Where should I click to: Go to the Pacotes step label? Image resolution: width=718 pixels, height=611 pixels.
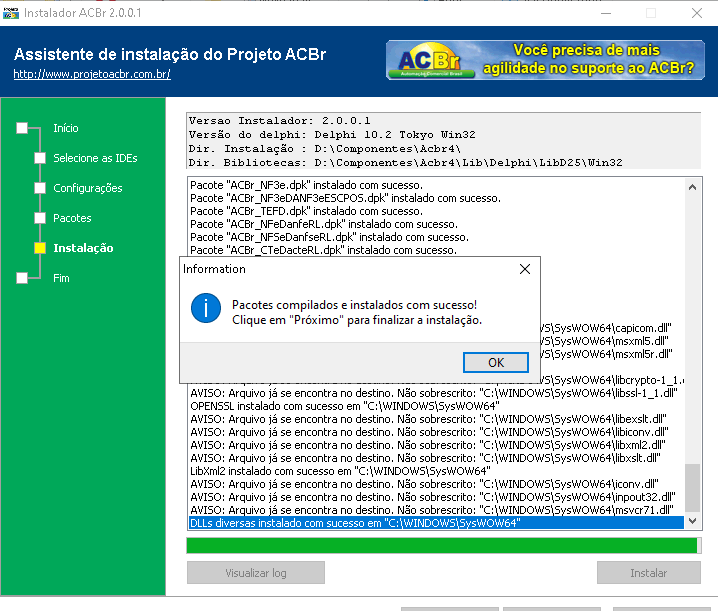tap(72, 218)
